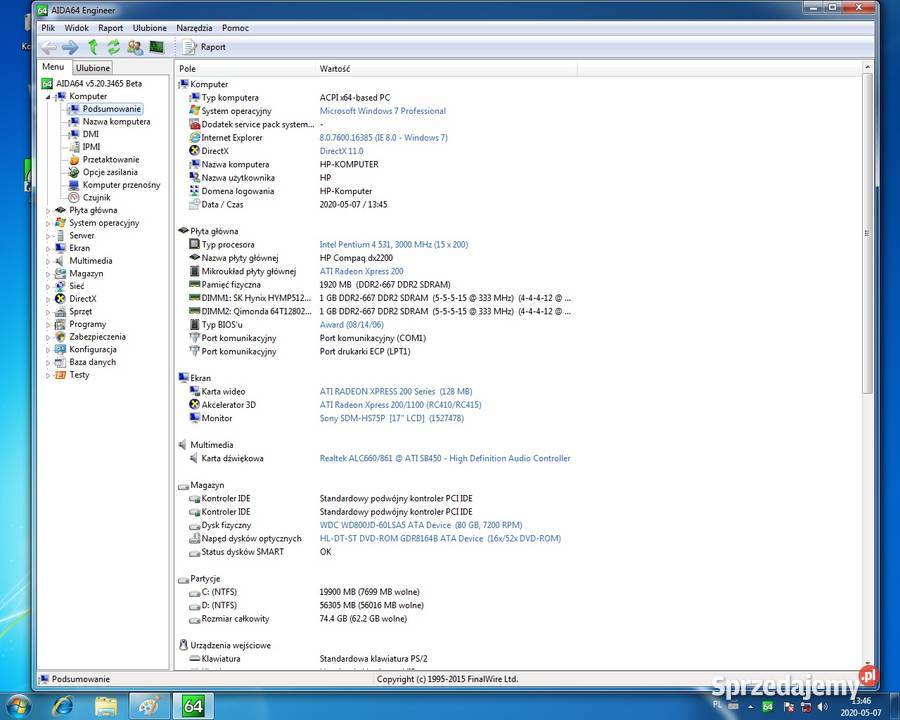
Task: Open Internet Explorer from the taskbar
Action: tap(63, 706)
